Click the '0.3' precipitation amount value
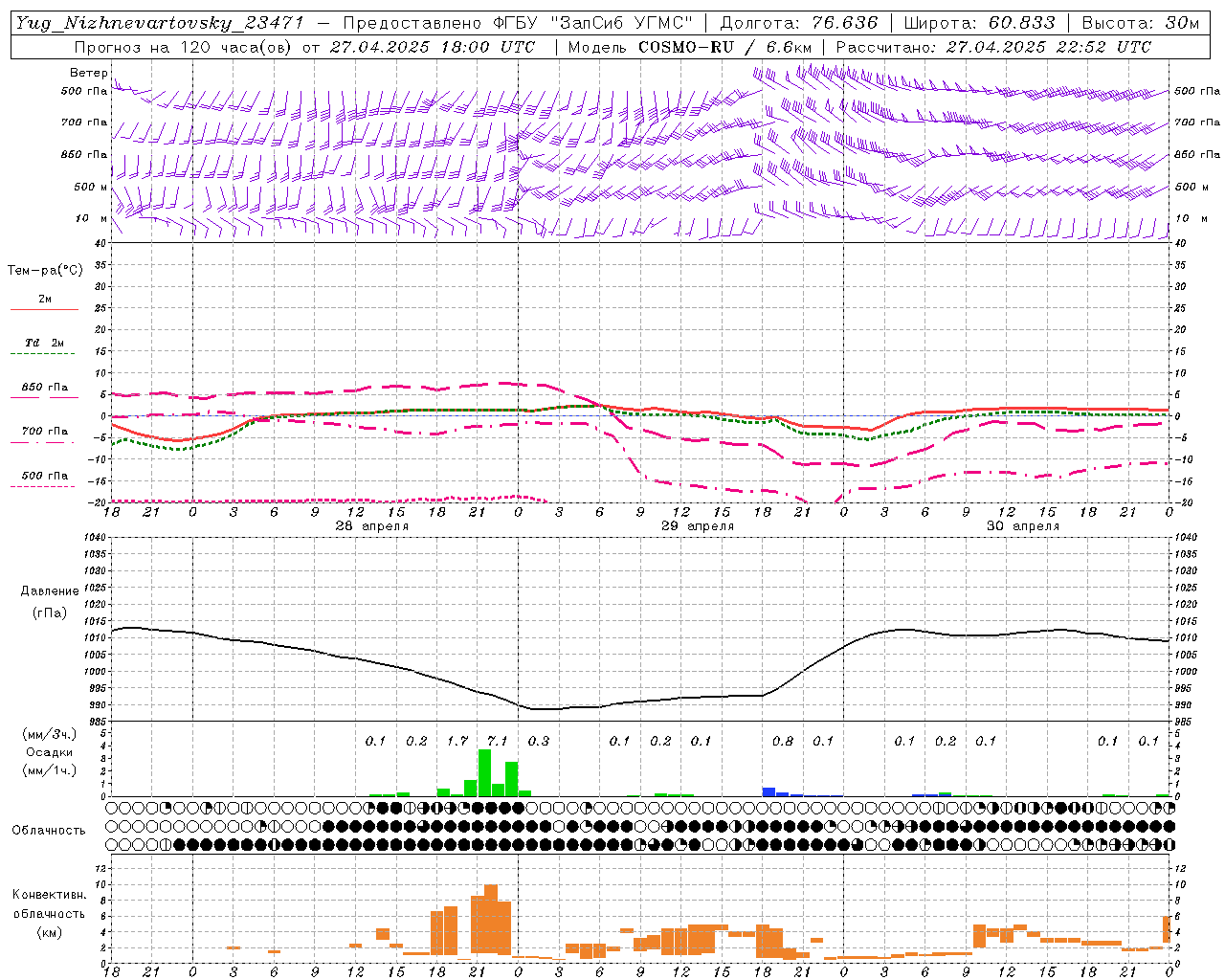The image size is (1225, 980). 539,741
